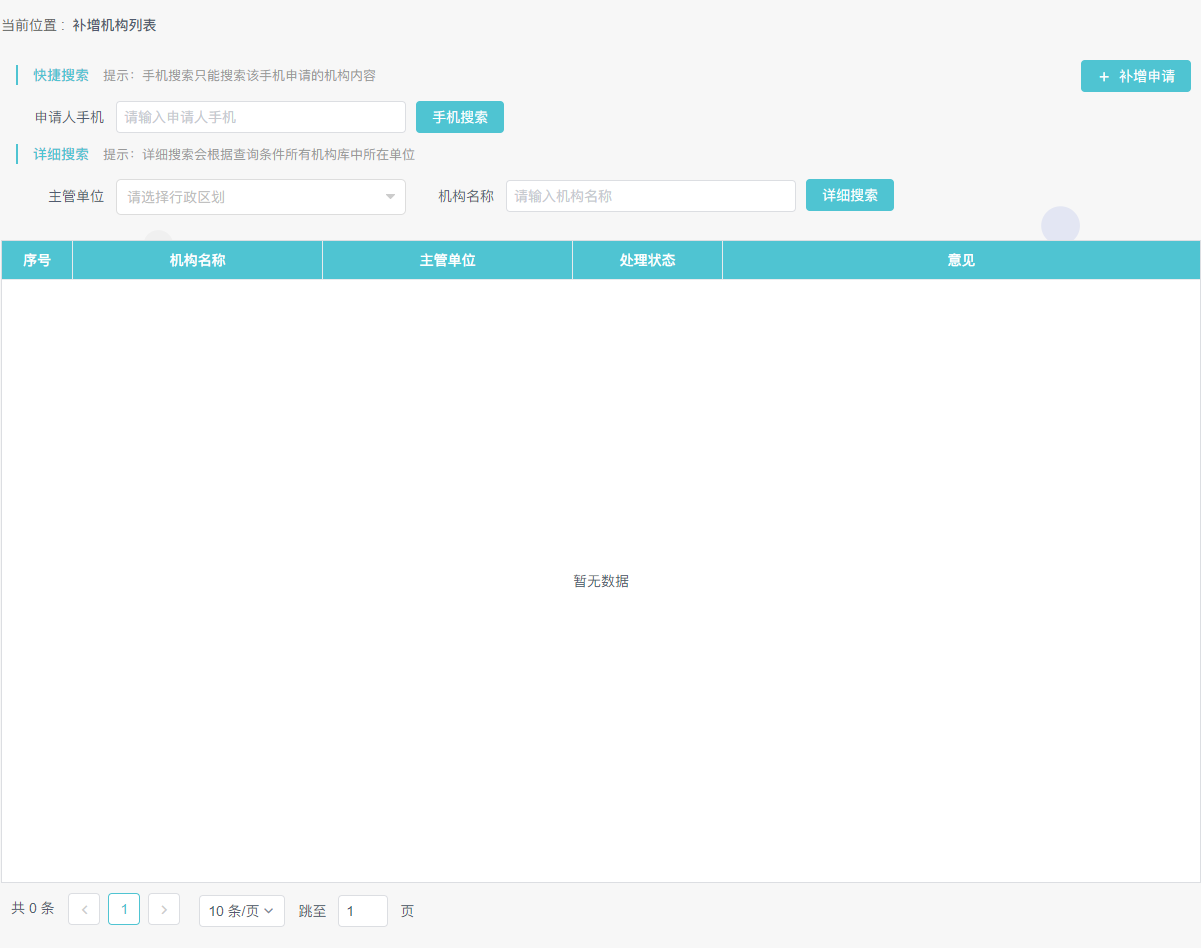This screenshot has width=1201, height=948.
Task: Click the 详细搜索 section heading label
Action: point(61,154)
